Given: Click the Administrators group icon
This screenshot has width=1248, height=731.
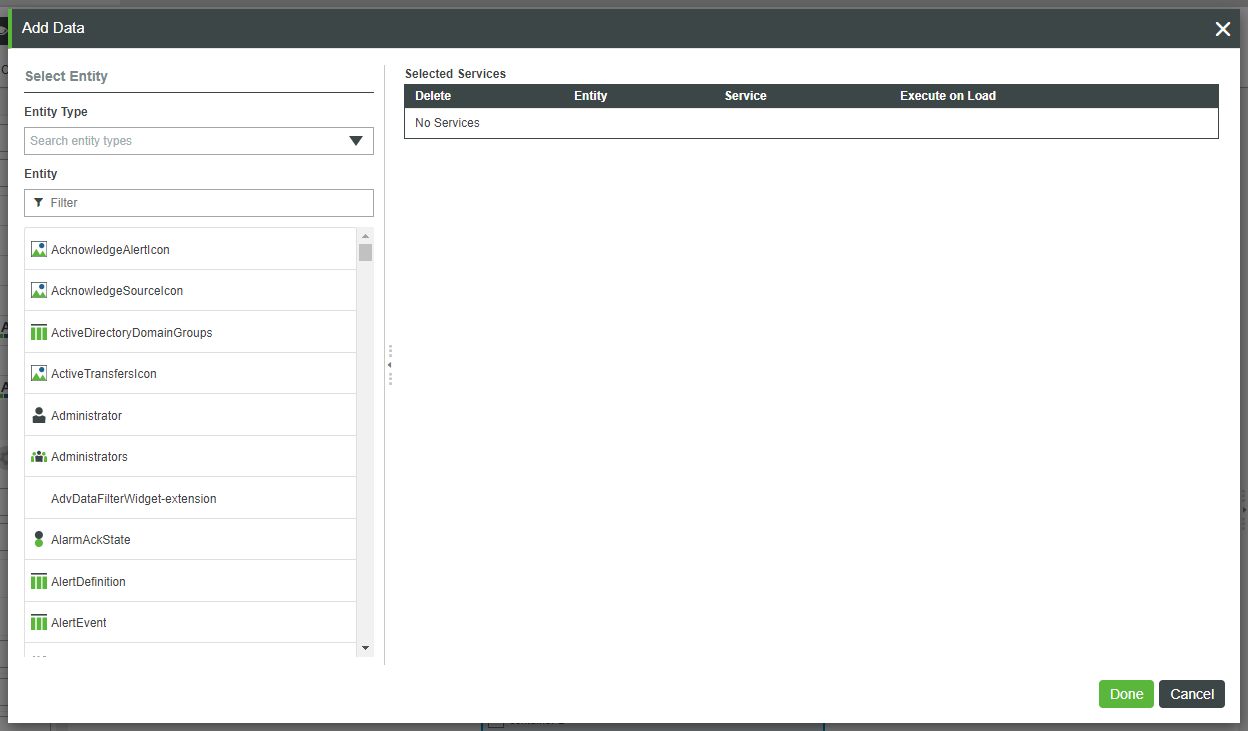Looking at the screenshot, I should pyautogui.click(x=39, y=456).
